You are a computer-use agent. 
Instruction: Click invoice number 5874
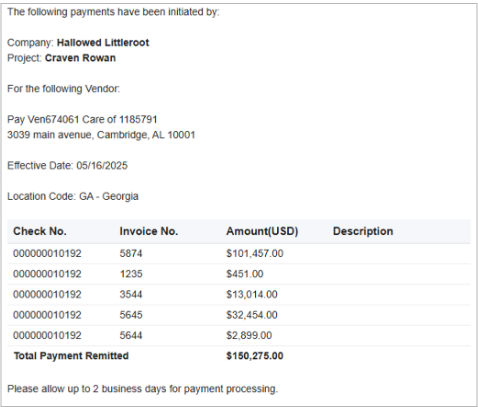pyautogui.click(x=131, y=254)
